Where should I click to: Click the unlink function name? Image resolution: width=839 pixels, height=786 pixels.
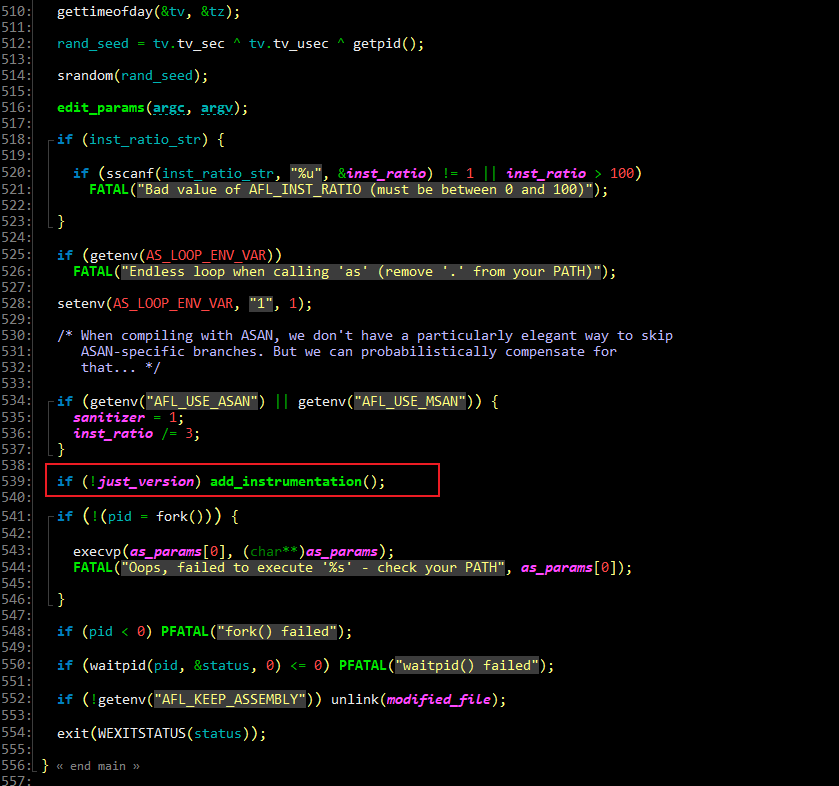coord(355,699)
